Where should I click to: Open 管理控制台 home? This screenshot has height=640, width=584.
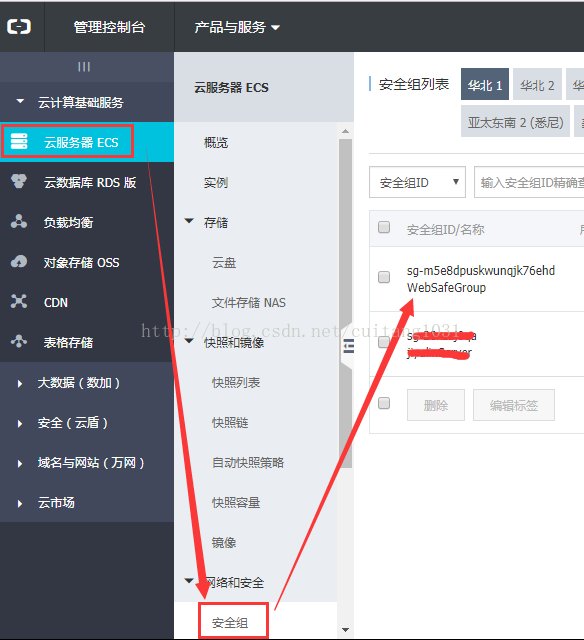[109, 27]
